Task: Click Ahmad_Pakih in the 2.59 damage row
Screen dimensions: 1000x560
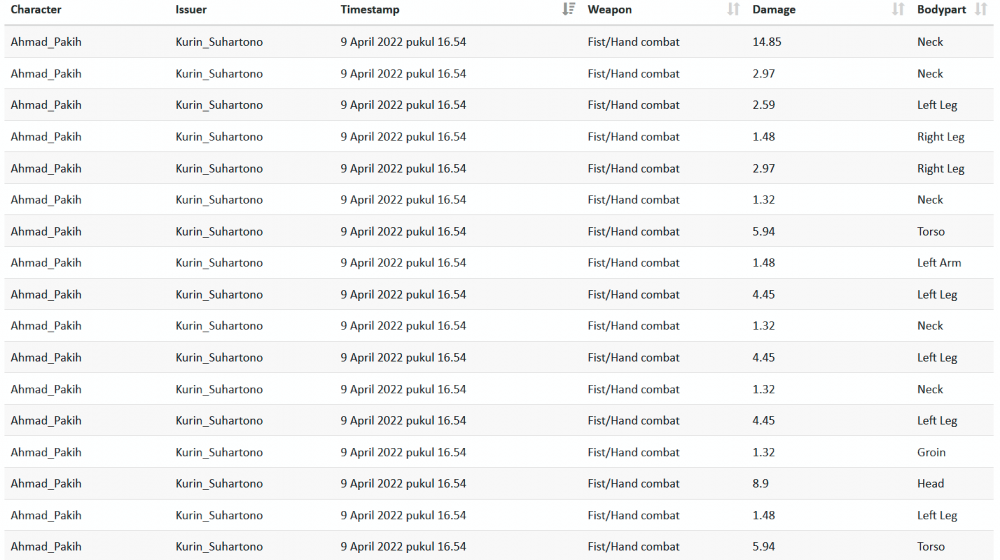Action: click(46, 105)
